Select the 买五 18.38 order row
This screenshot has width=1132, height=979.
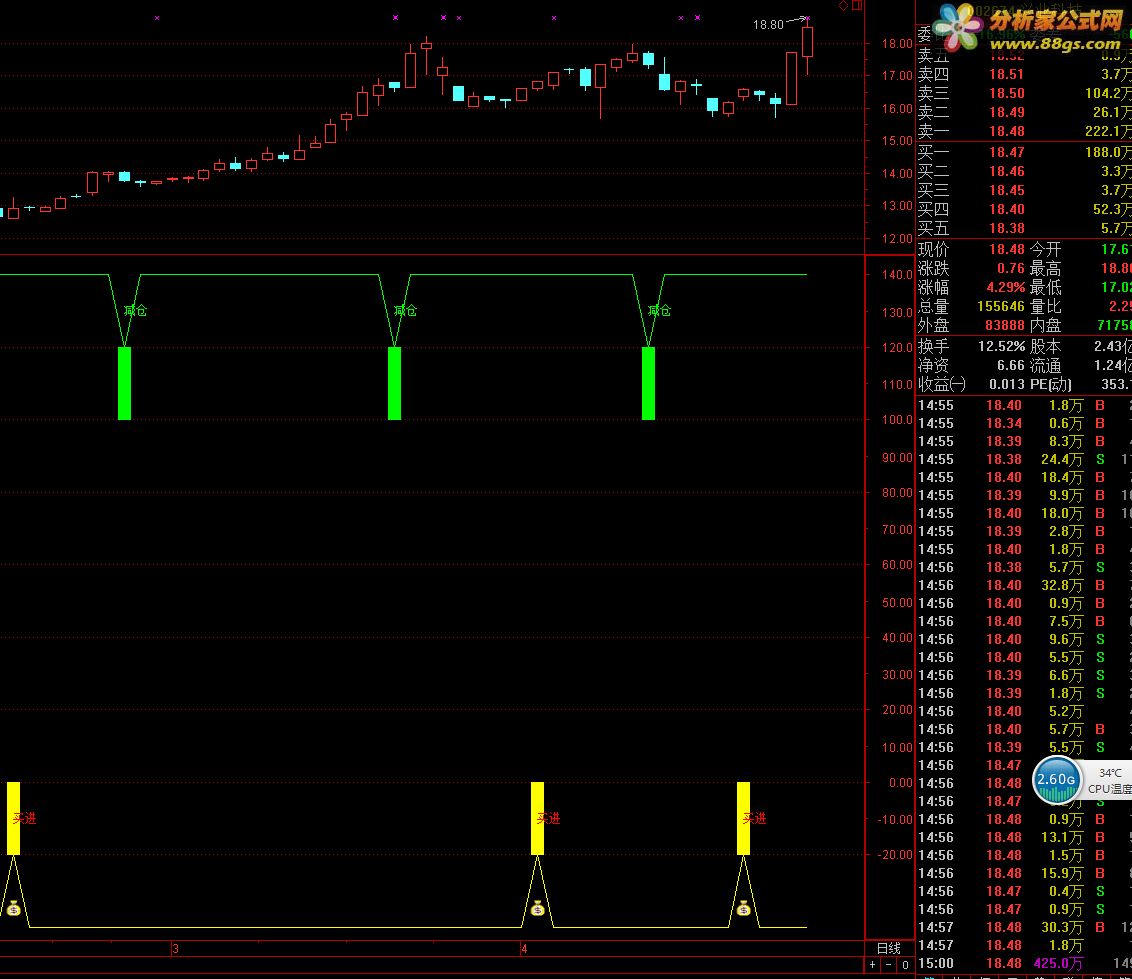1024,228
